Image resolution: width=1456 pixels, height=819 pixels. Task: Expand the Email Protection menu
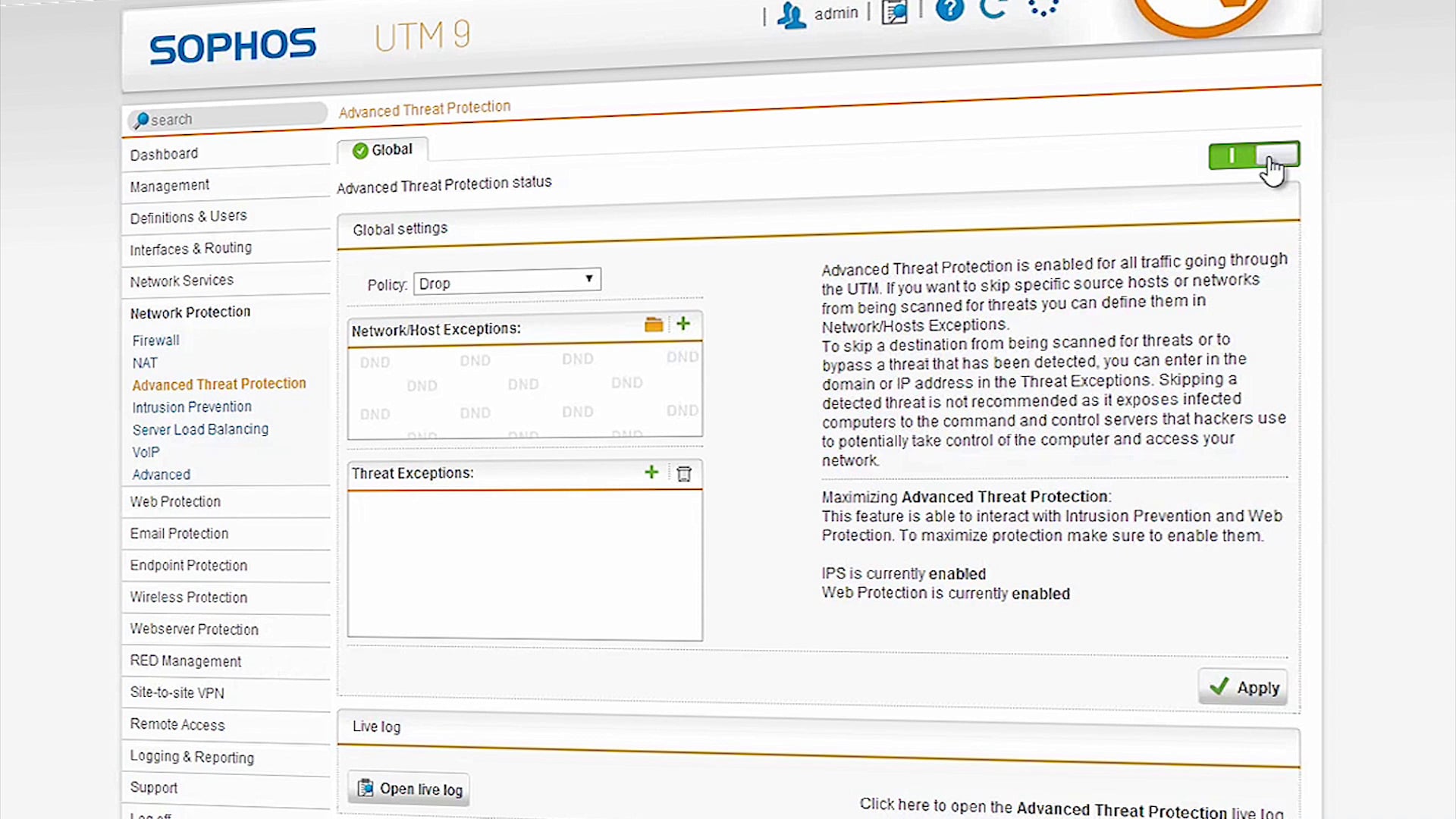click(179, 534)
